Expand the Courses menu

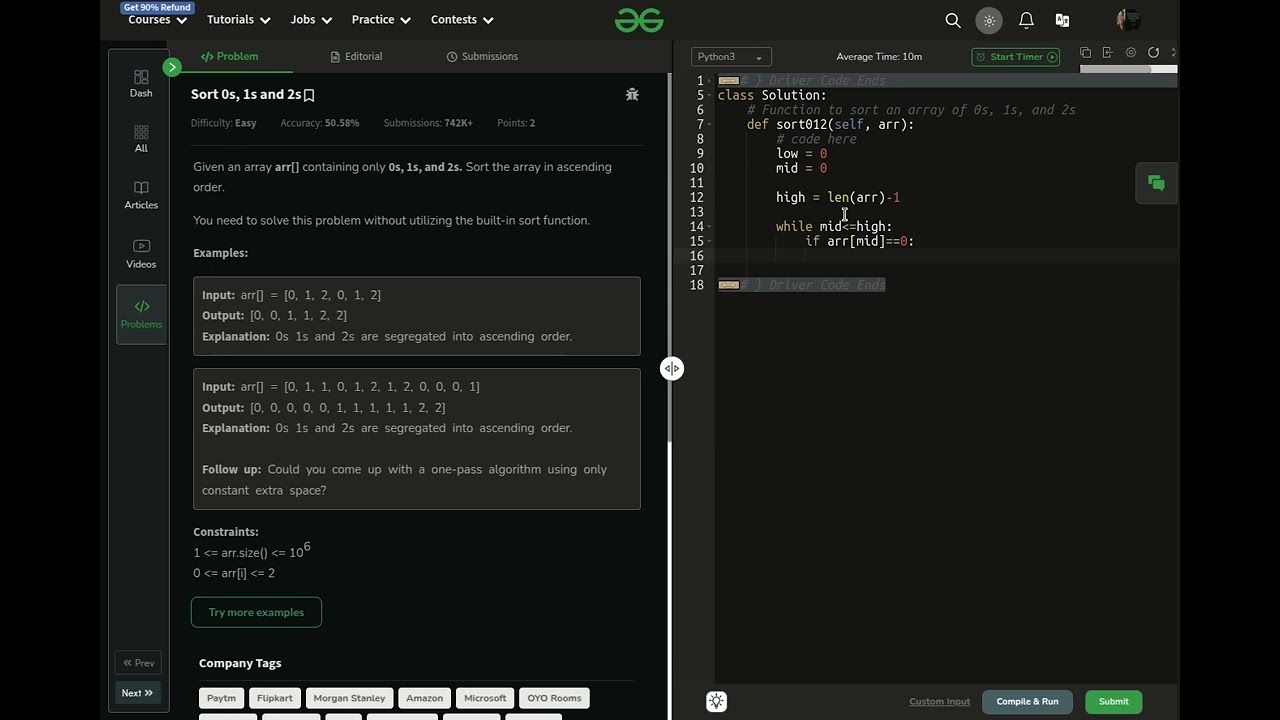click(158, 20)
